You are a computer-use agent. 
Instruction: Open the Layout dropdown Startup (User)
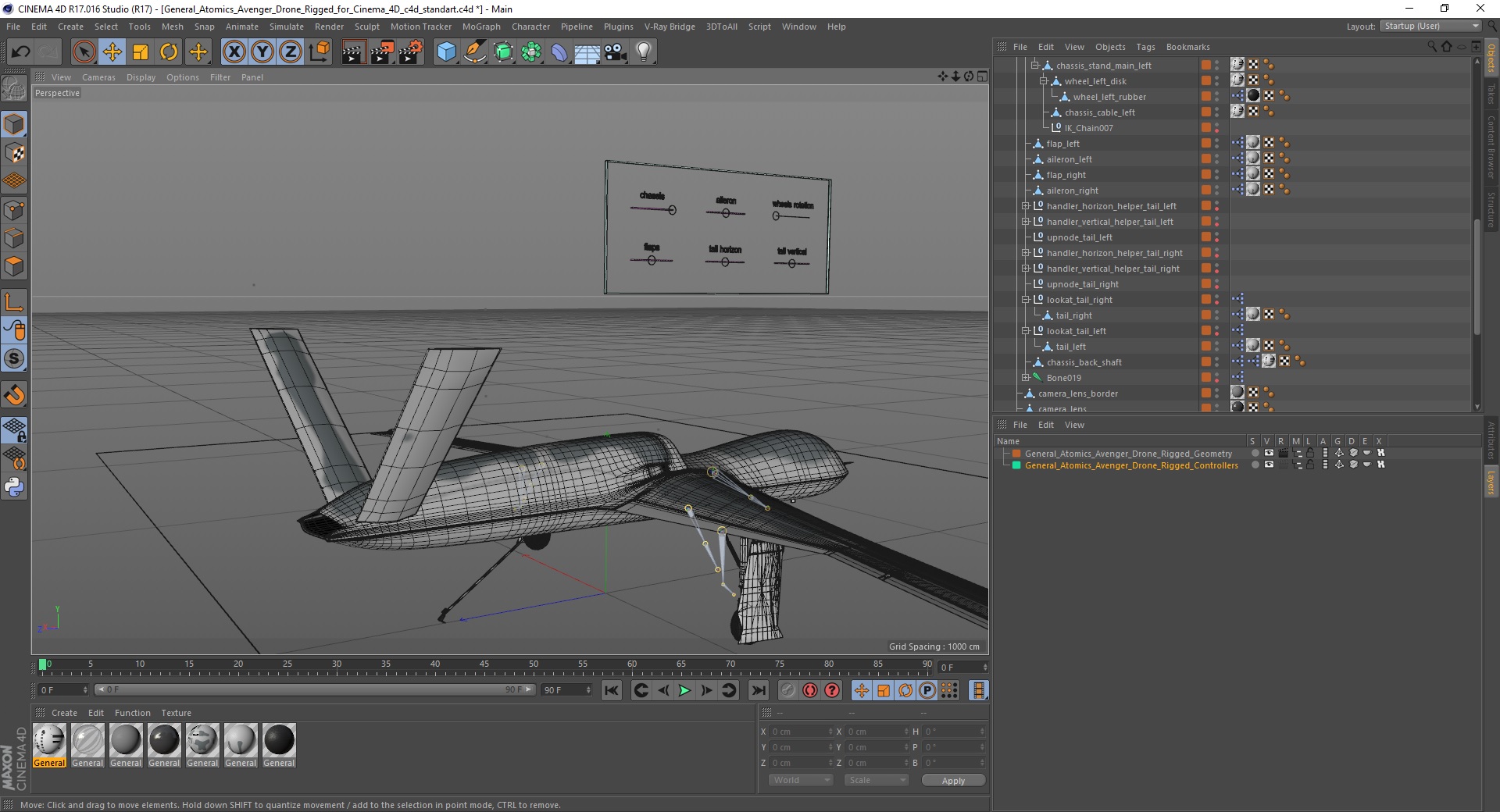point(1430,27)
